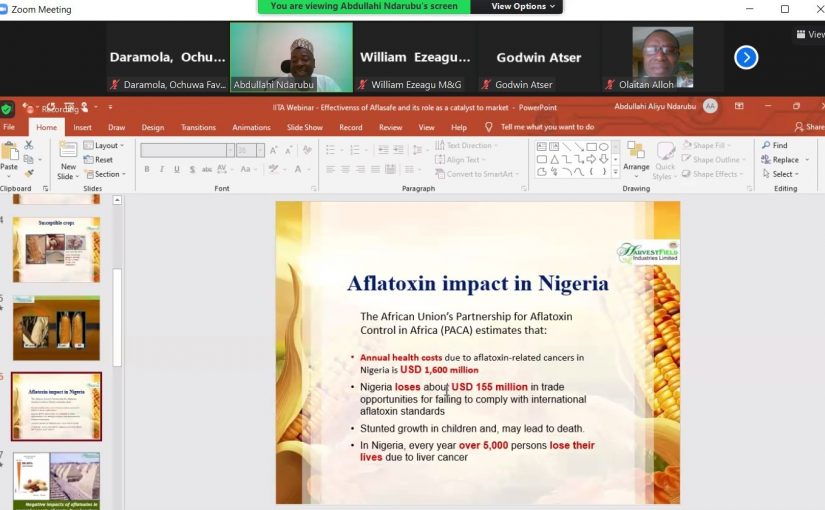
Task: Toggle Bold formatting button
Action: click(147, 169)
